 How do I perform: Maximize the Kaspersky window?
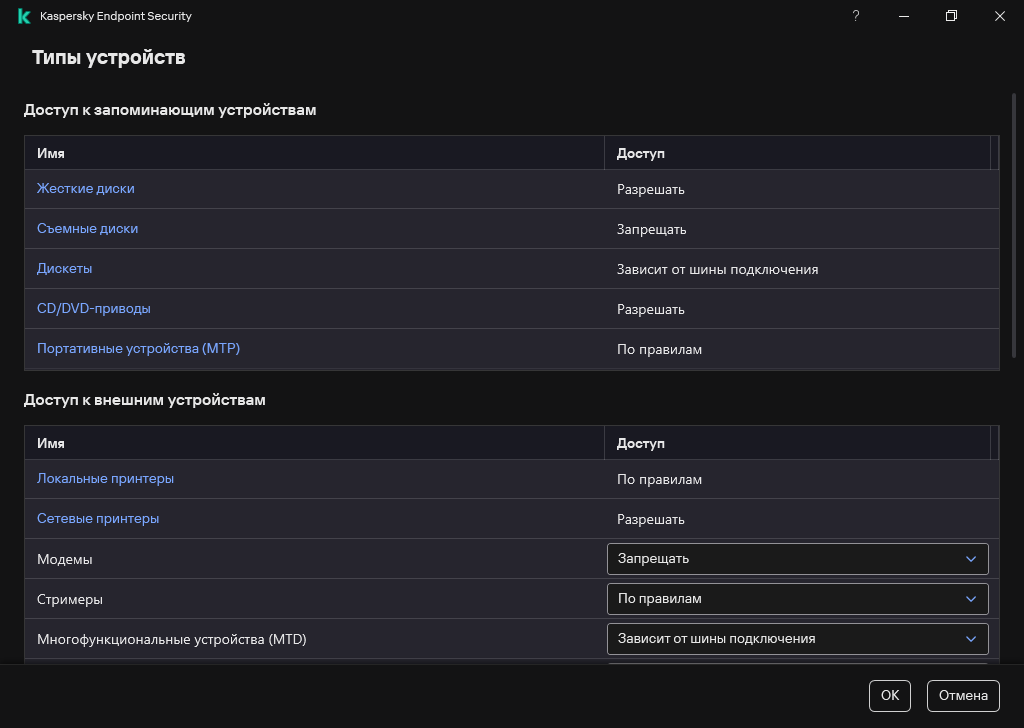pos(952,16)
